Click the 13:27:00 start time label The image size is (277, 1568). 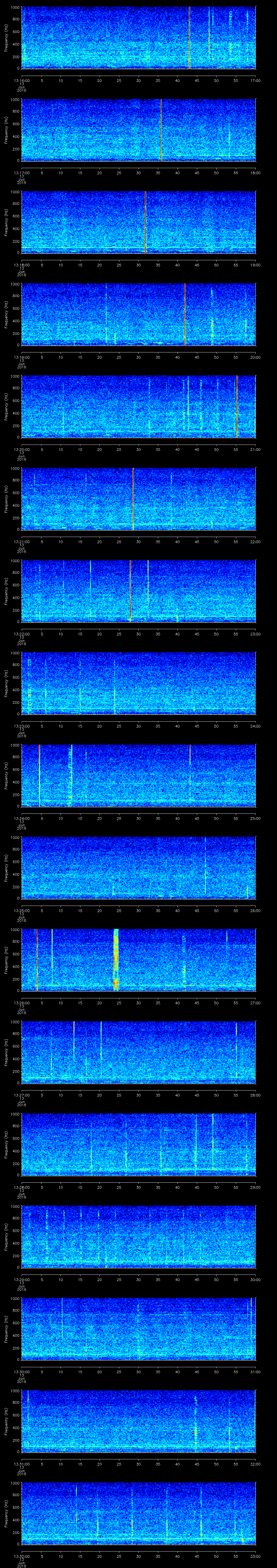click(x=21, y=1095)
